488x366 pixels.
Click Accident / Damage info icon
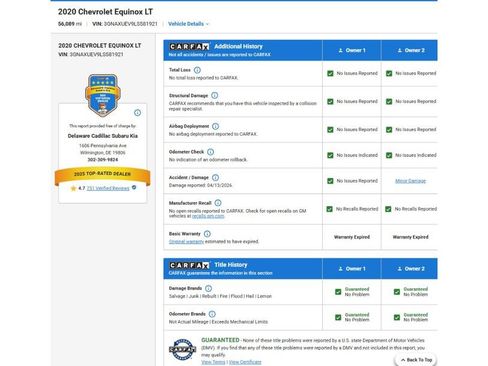coord(216,178)
